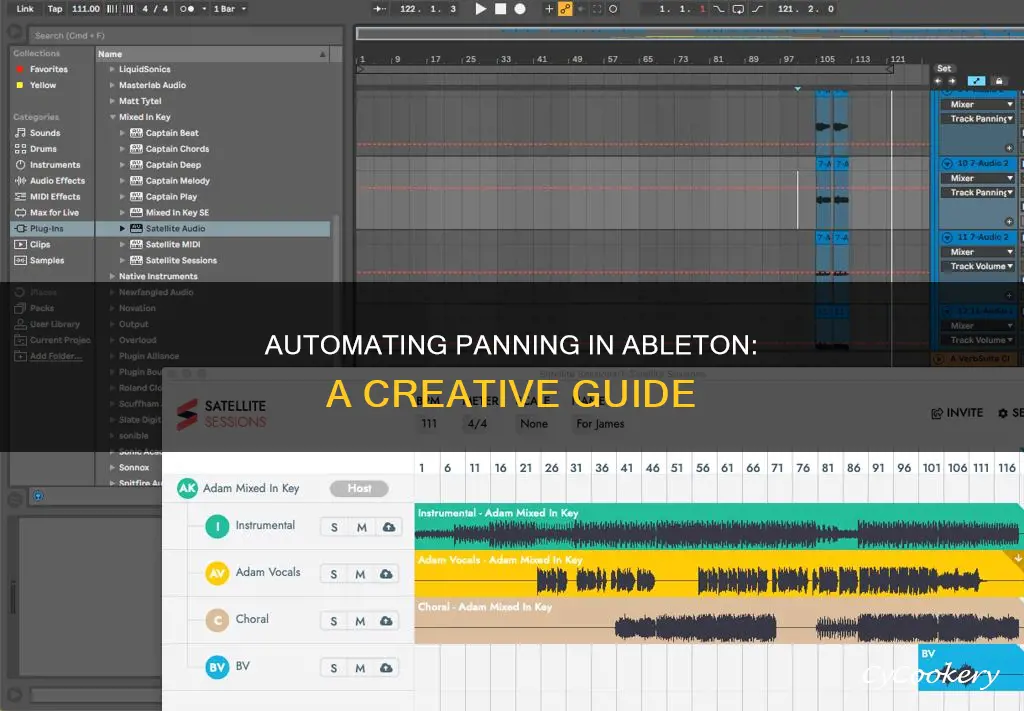Solo the Instrumental track
Viewport: 1024px width, 711px height.
(334, 527)
